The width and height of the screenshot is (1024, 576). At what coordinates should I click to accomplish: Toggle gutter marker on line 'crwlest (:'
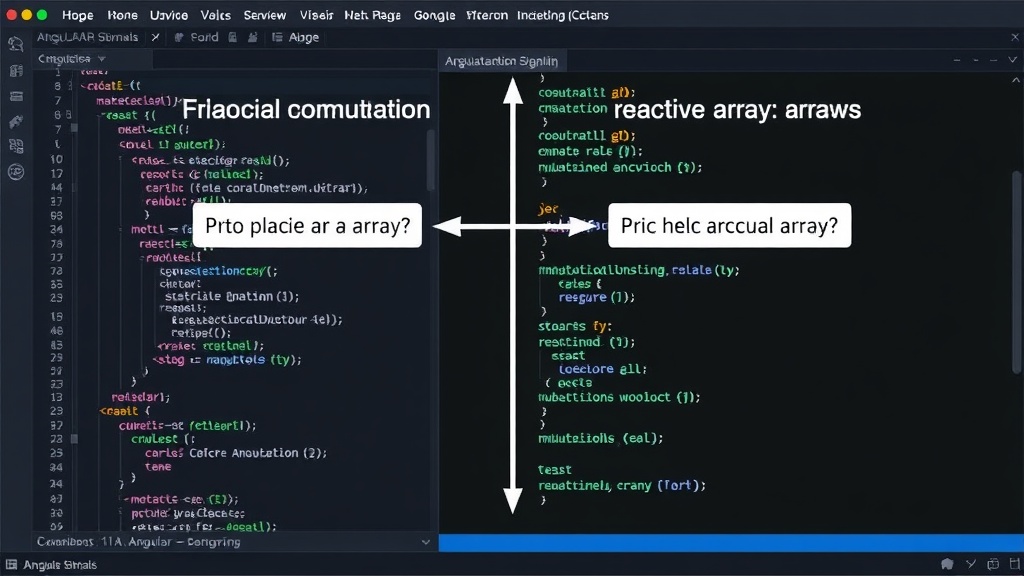74,440
